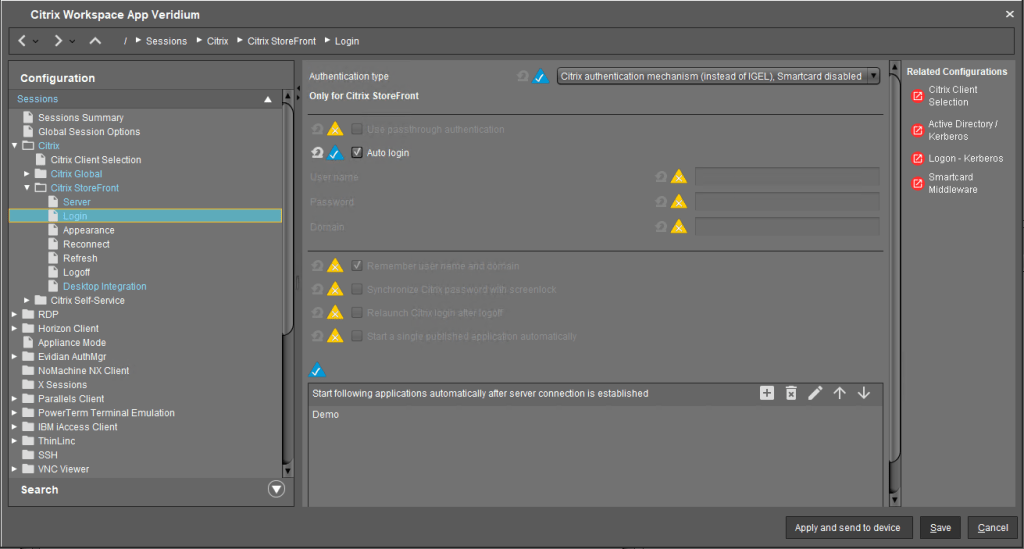Viewport: 1024px width, 549px height.
Task: Click the delete application trash icon
Action: (791, 394)
